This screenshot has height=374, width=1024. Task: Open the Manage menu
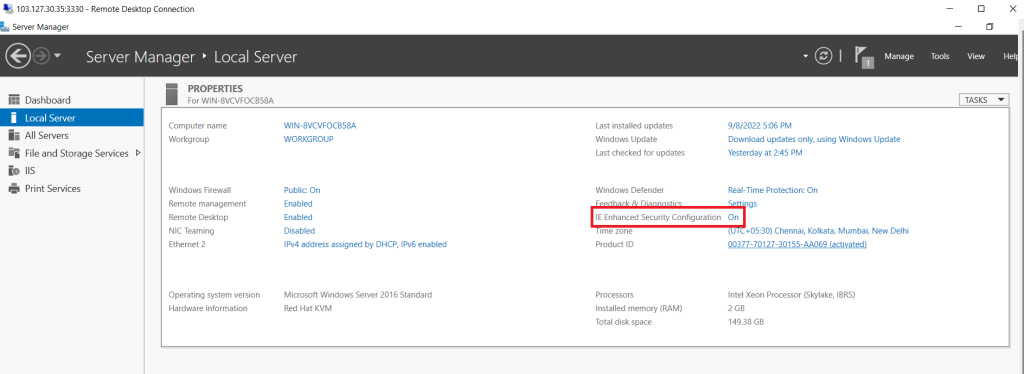click(x=899, y=56)
